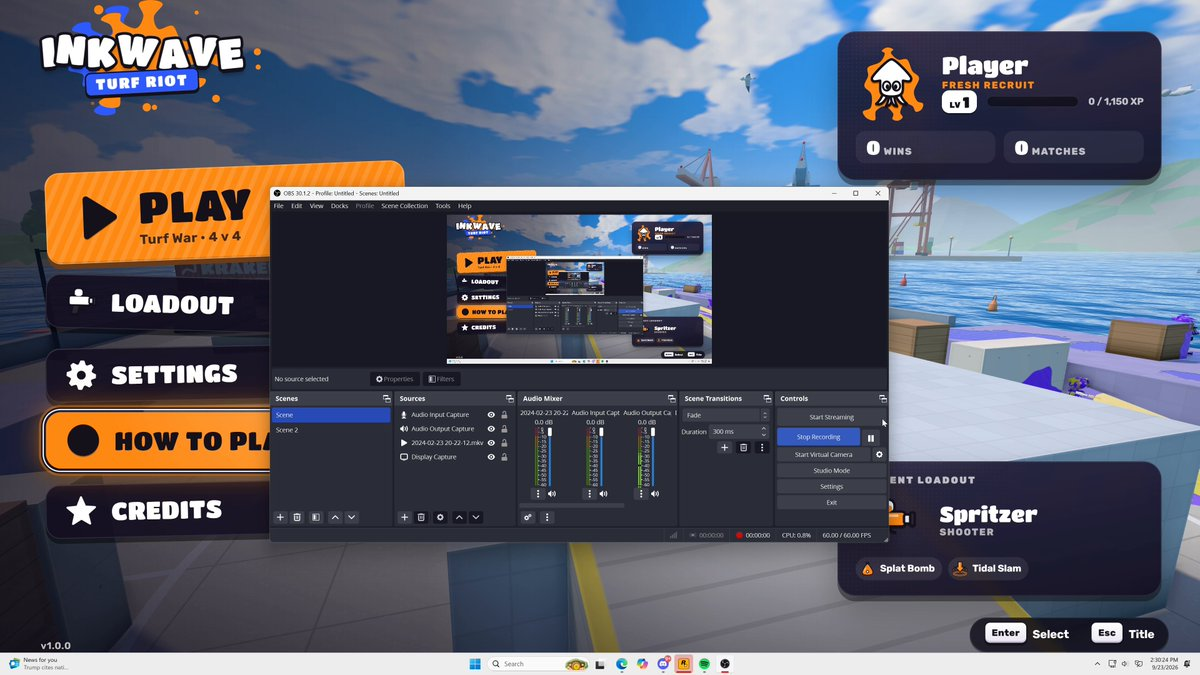1200x675 pixels.
Task: Mute the 2024-02-23 mixer channel speaker
Action: click(x=551, y=493)
